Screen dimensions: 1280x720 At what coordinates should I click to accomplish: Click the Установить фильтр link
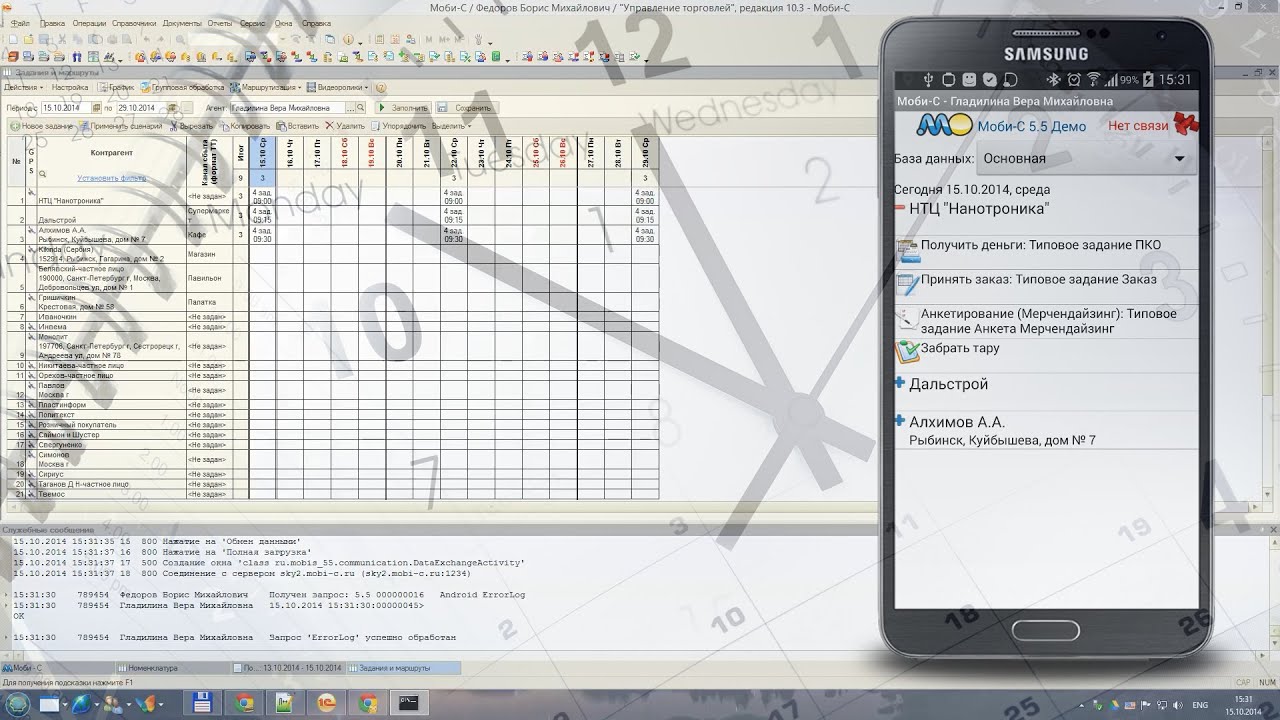click(111, 178)
